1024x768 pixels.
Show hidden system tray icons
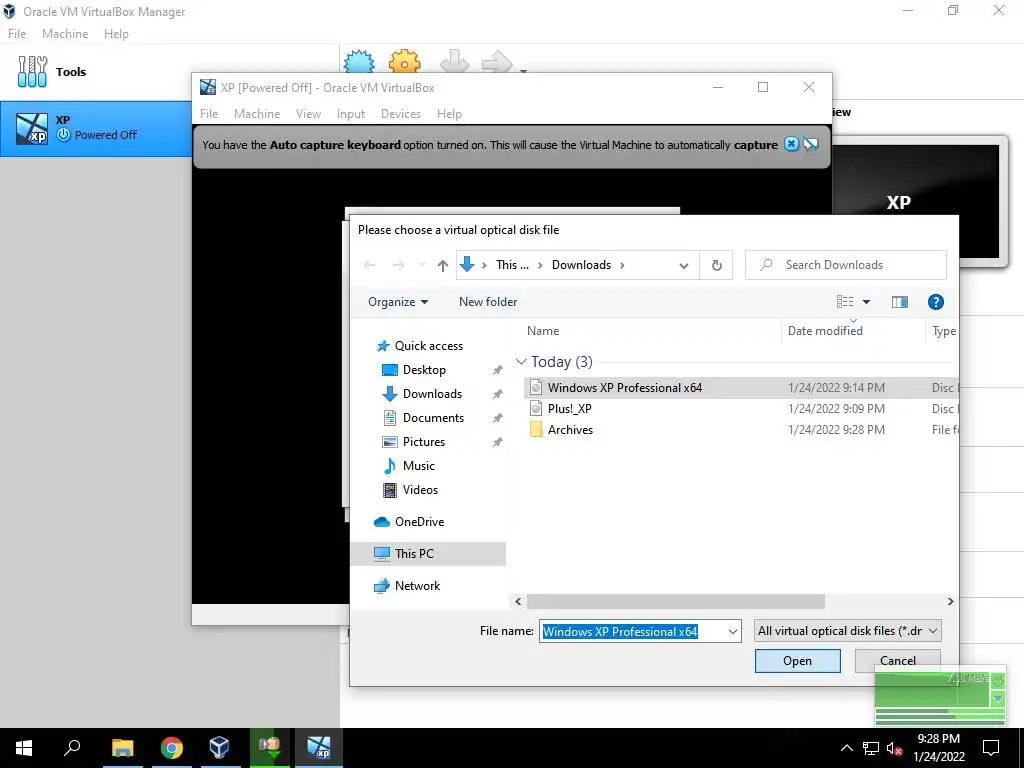click(x=846, y=748)
